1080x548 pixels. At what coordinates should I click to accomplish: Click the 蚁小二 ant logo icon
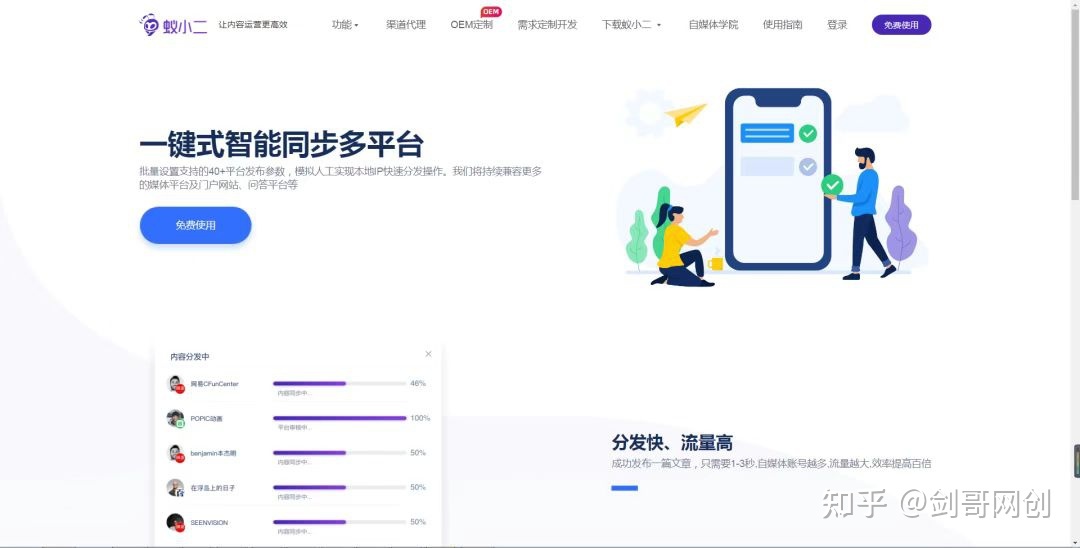tap(149, 25)
